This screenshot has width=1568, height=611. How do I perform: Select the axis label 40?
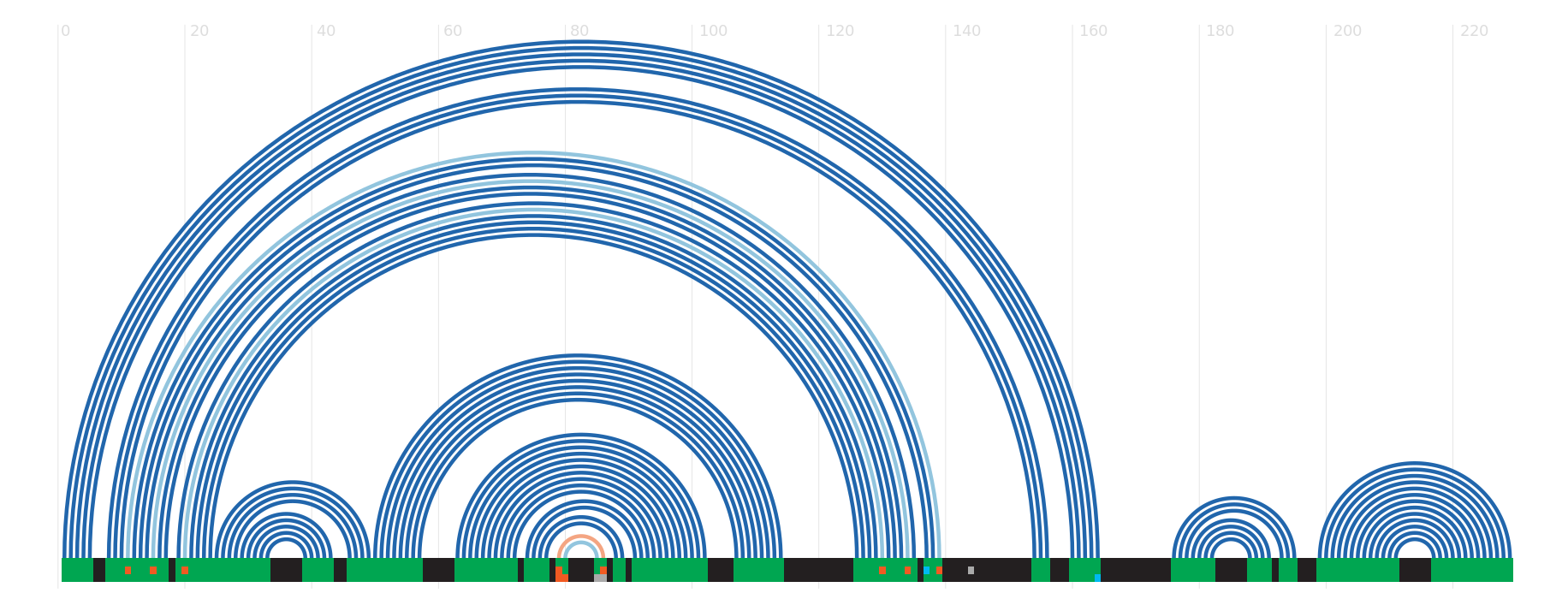[326, 32]
